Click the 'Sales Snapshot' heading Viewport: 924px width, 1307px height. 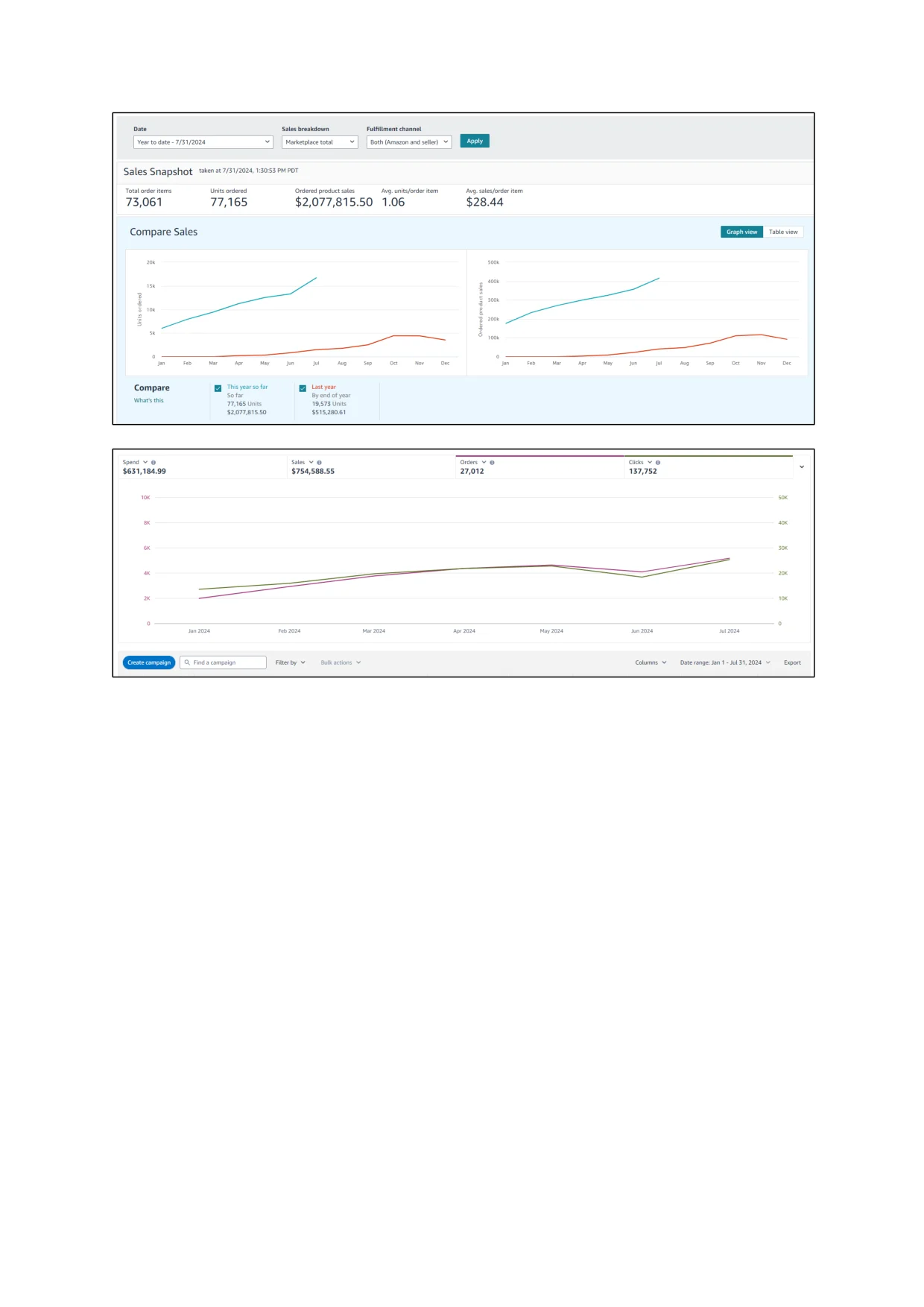click(158, 172)
